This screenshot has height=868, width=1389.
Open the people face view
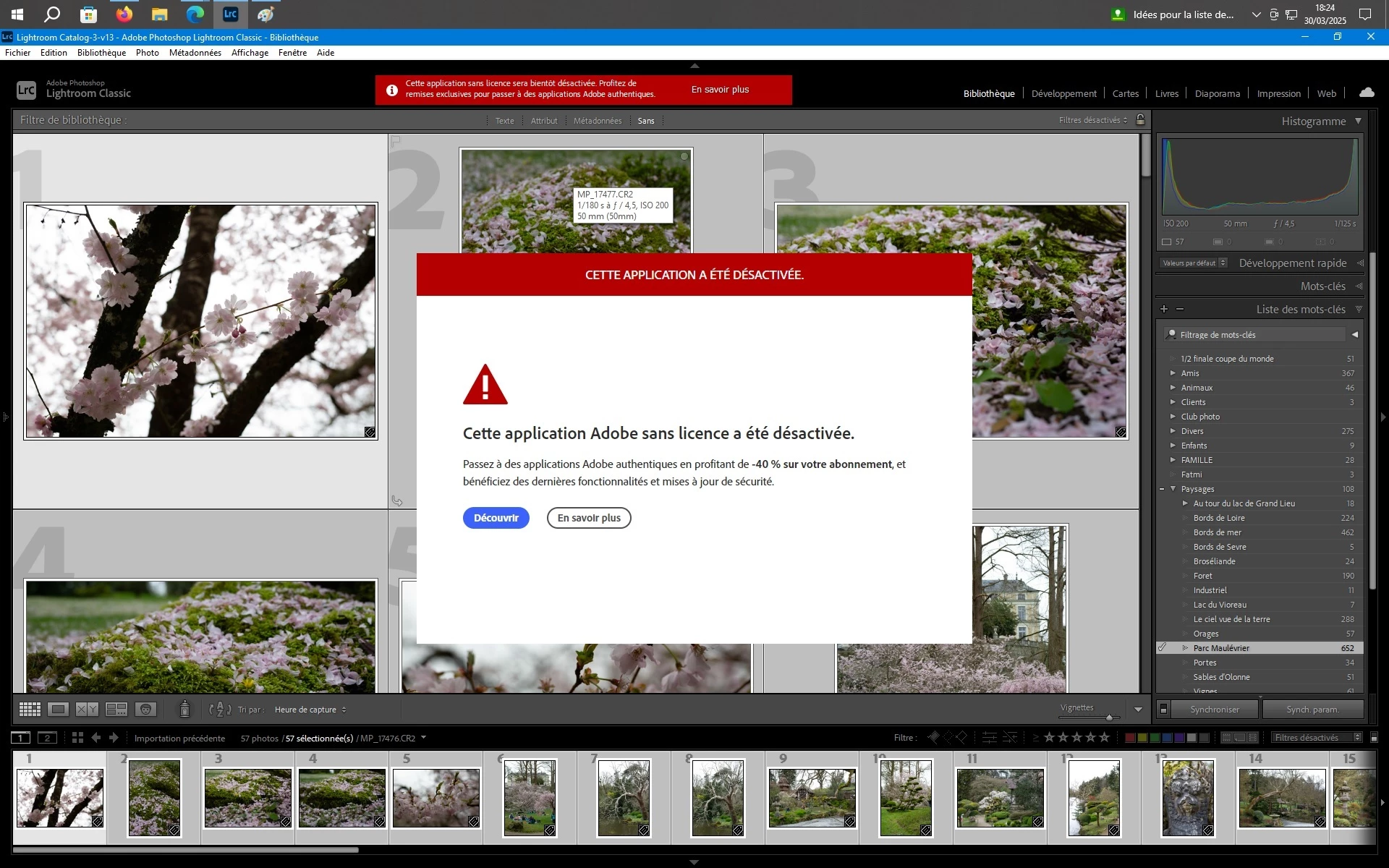(146, 710)
